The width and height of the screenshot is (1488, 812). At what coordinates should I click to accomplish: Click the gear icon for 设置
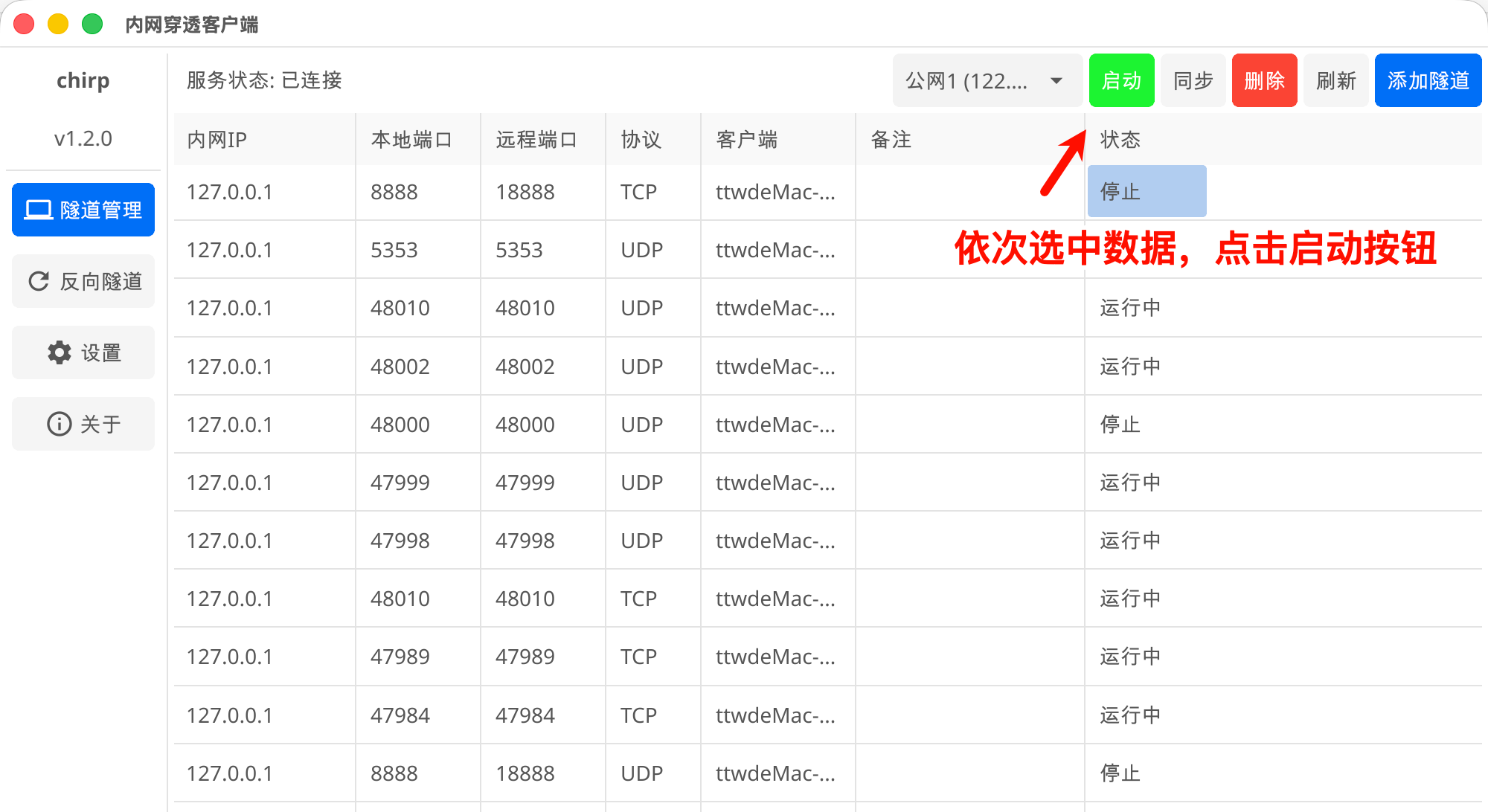[x=60, y=352]
